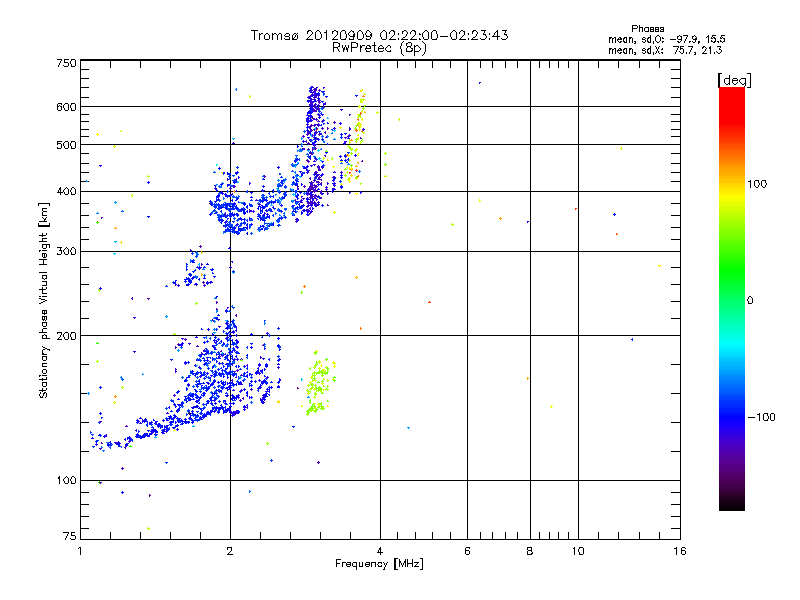Click the x-axis tick label "2"
This screenshot has height=600, width=800.
[230, 551]
